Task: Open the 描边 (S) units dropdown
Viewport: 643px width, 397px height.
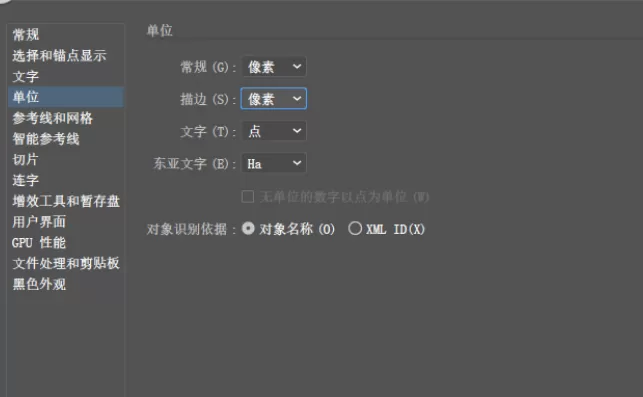Action: 274,99
